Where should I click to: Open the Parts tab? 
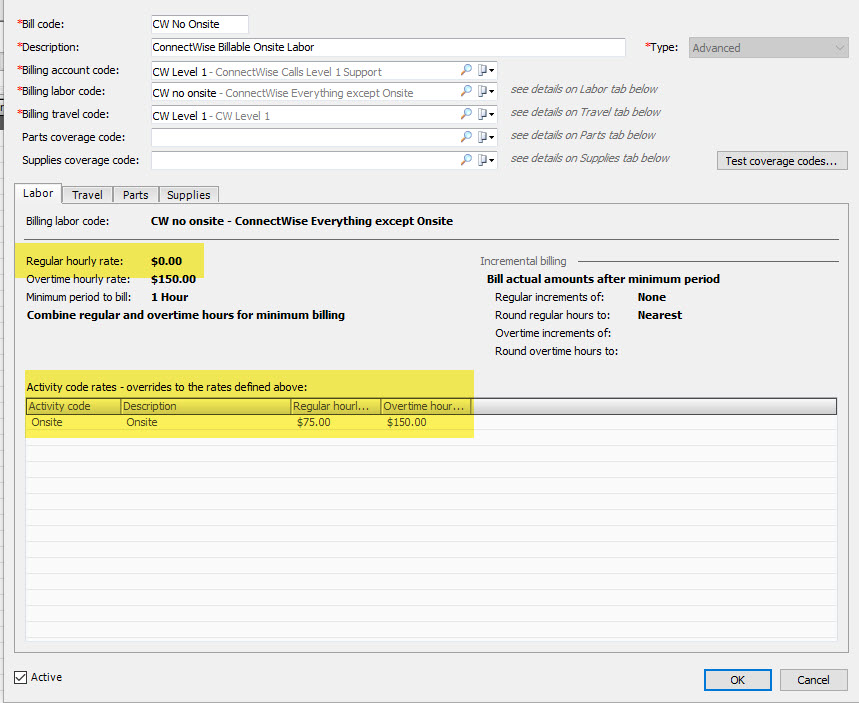click(135, 195)
